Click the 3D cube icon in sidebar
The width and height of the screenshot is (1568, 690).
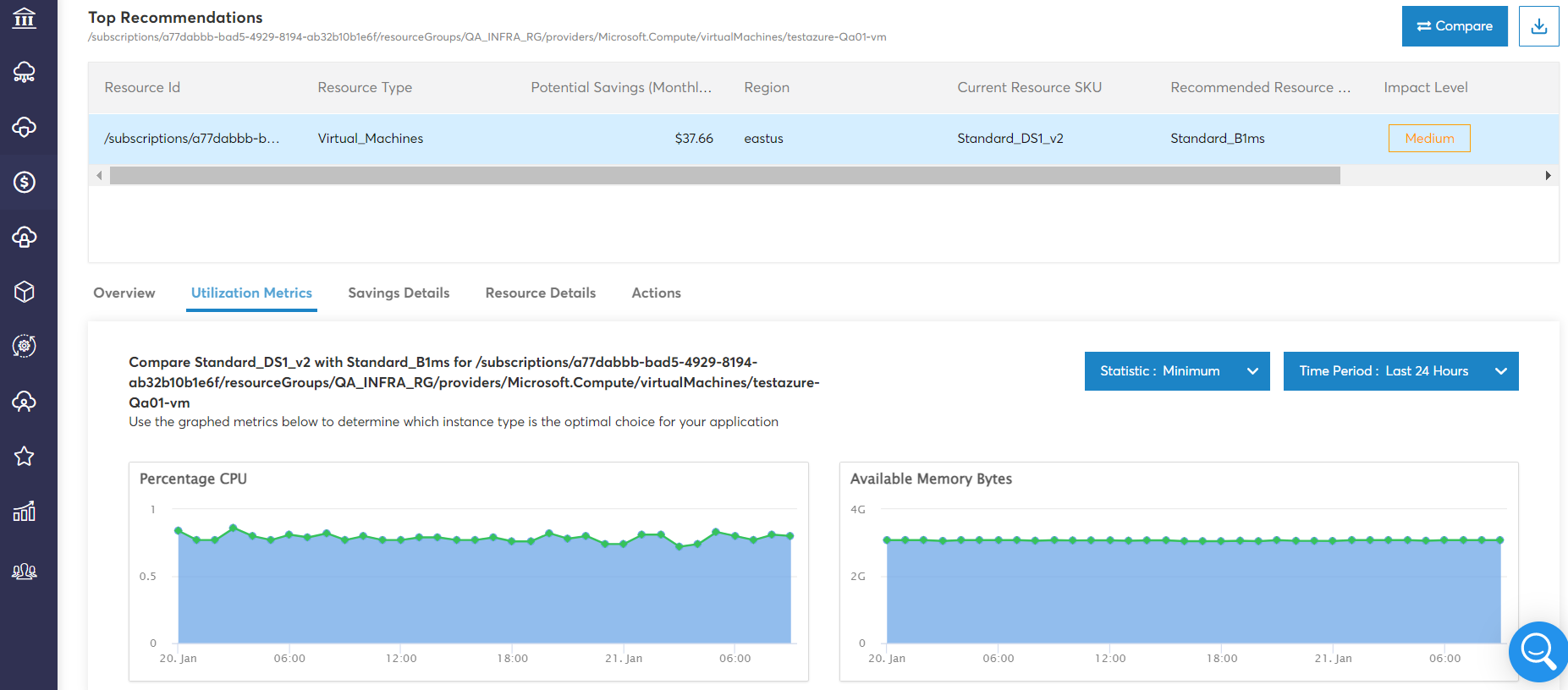click(x=25, y=292)
